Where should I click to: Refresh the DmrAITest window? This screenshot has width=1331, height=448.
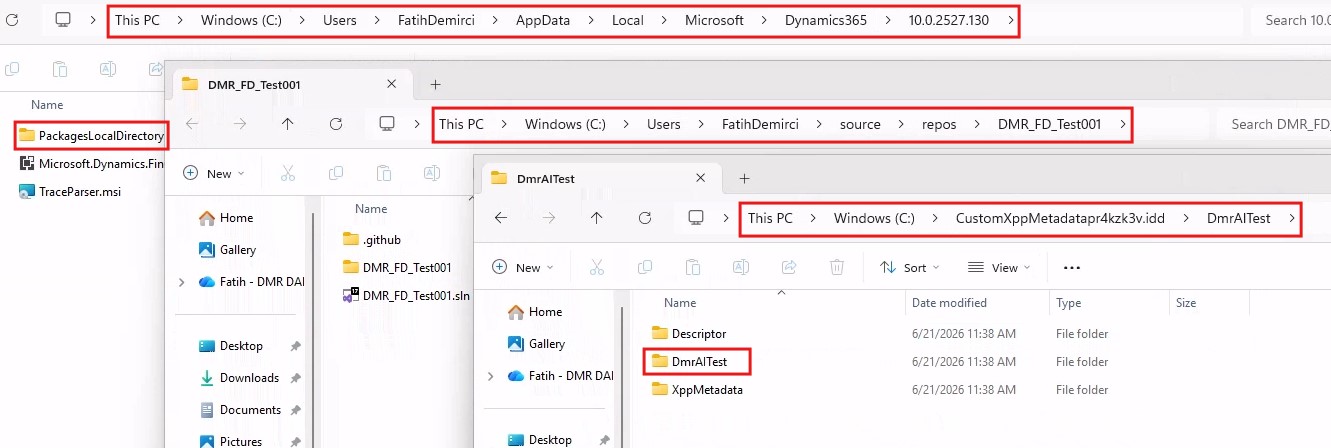[x=645, y=217]
